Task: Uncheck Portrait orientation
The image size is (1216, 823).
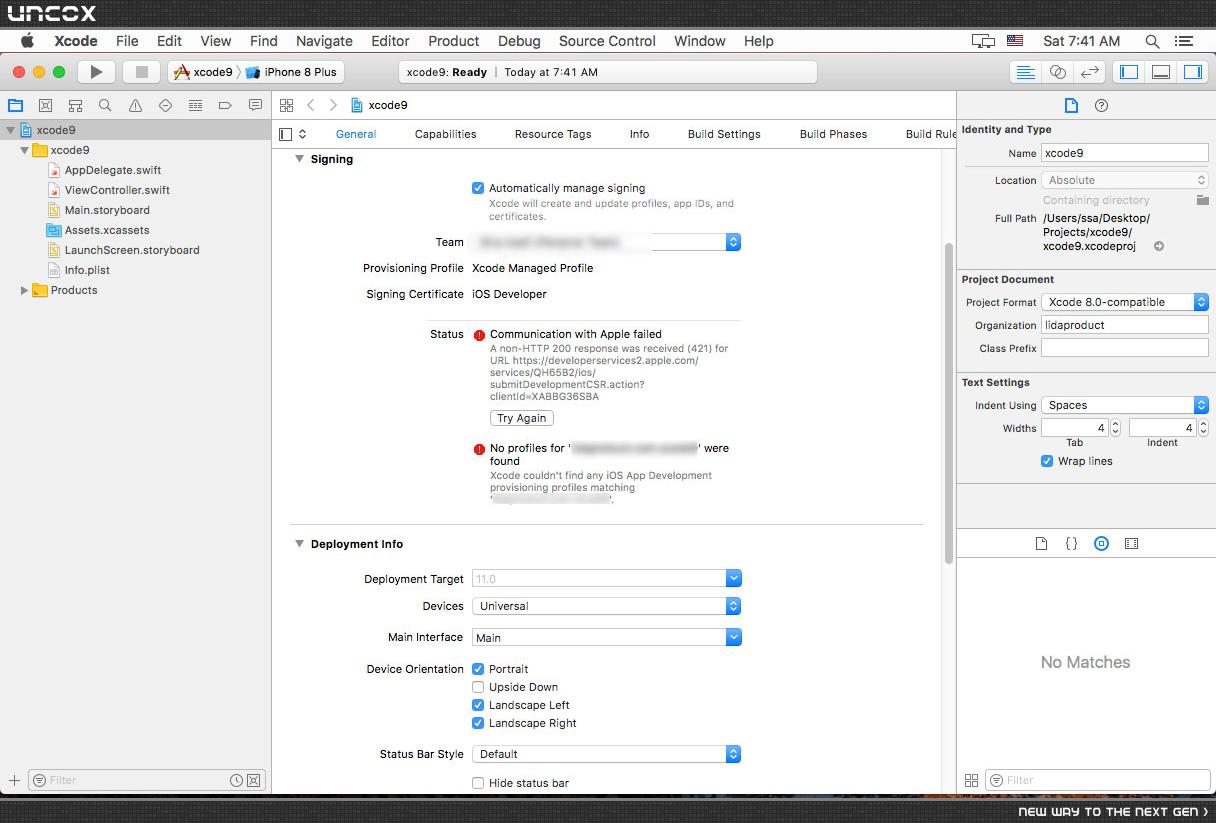Action: [x=478, y=669]
